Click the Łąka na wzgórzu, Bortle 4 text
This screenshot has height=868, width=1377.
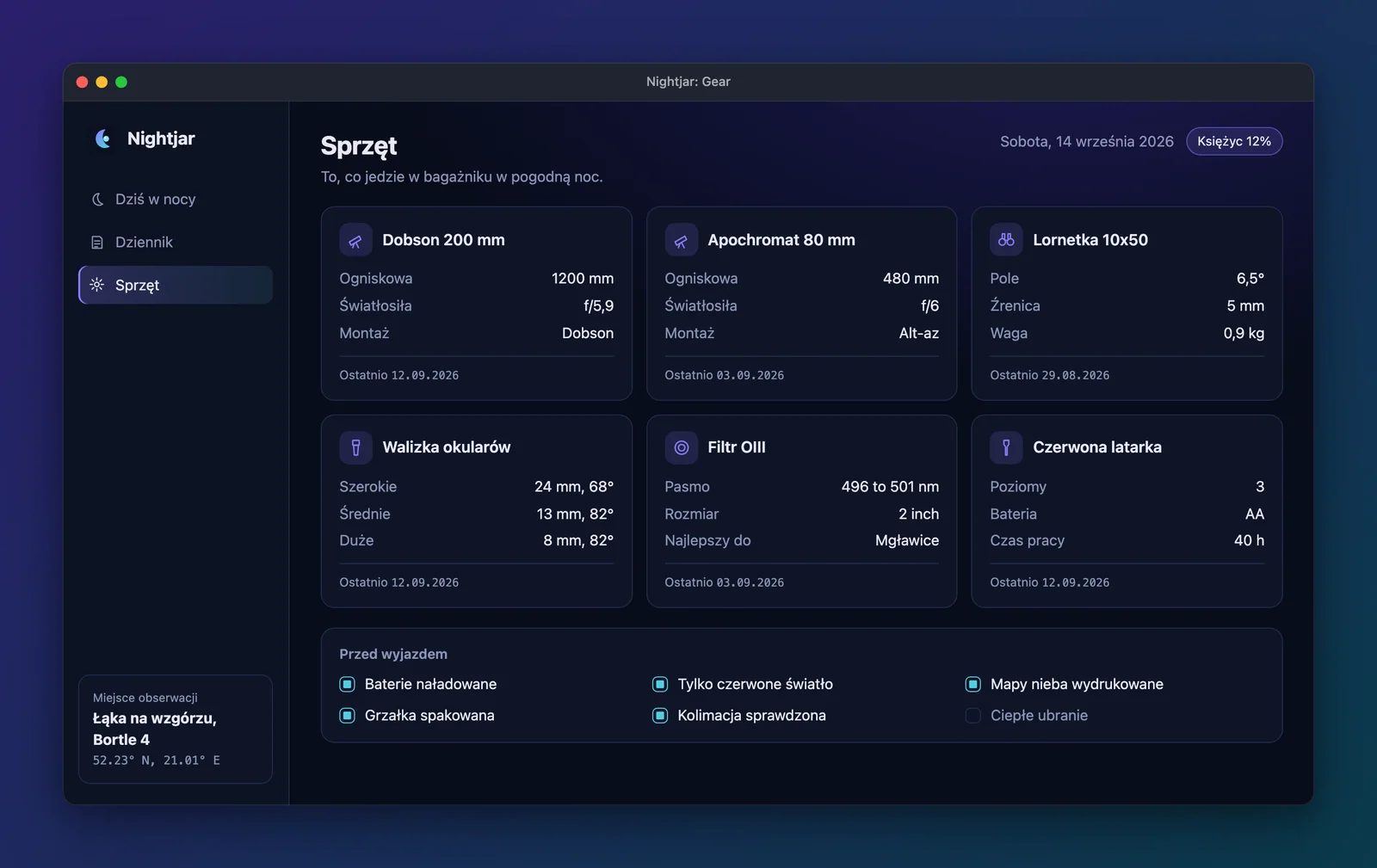point(155,729)
